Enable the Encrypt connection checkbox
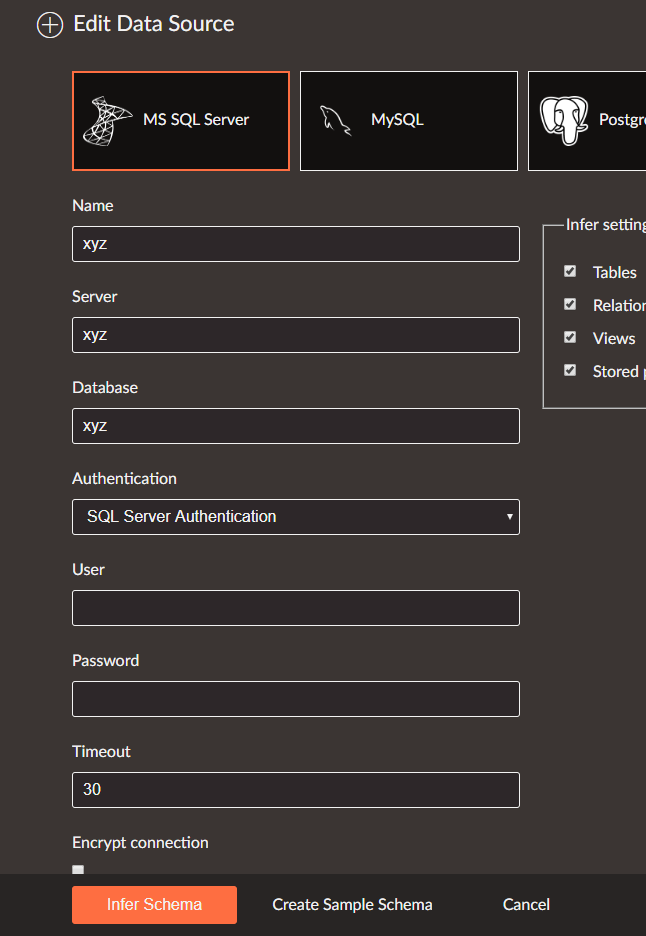The height and width of the screenshot is (936, 646). (x=78, y=870)
